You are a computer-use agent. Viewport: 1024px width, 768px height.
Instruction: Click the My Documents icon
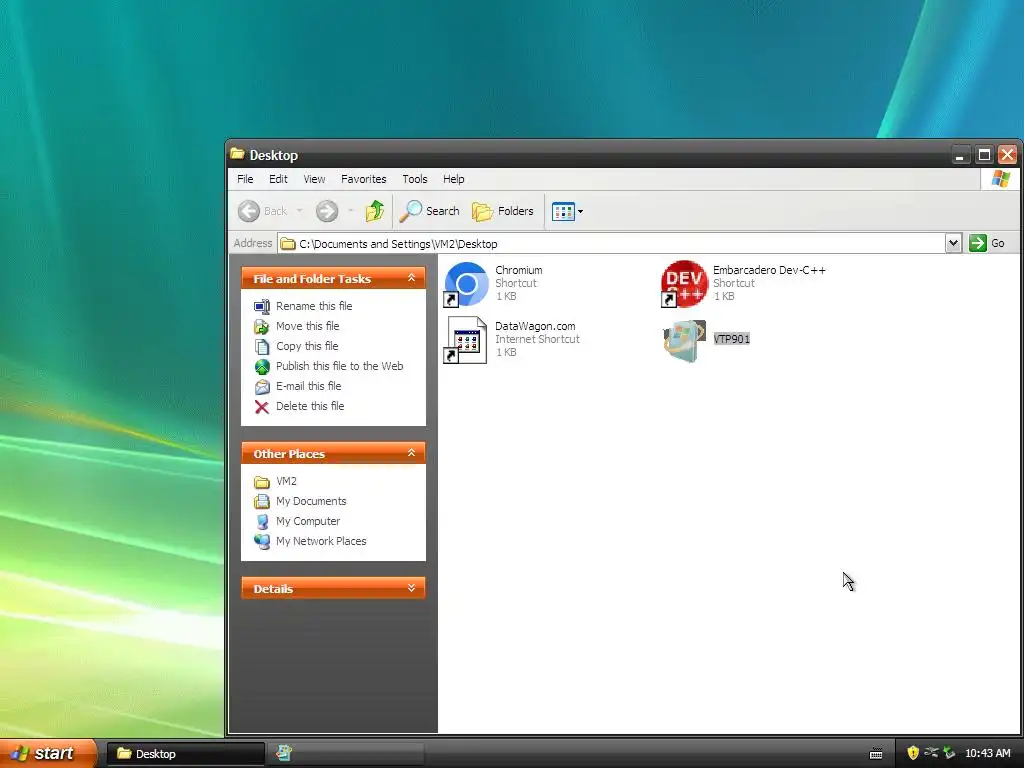[x=262, y=502]
